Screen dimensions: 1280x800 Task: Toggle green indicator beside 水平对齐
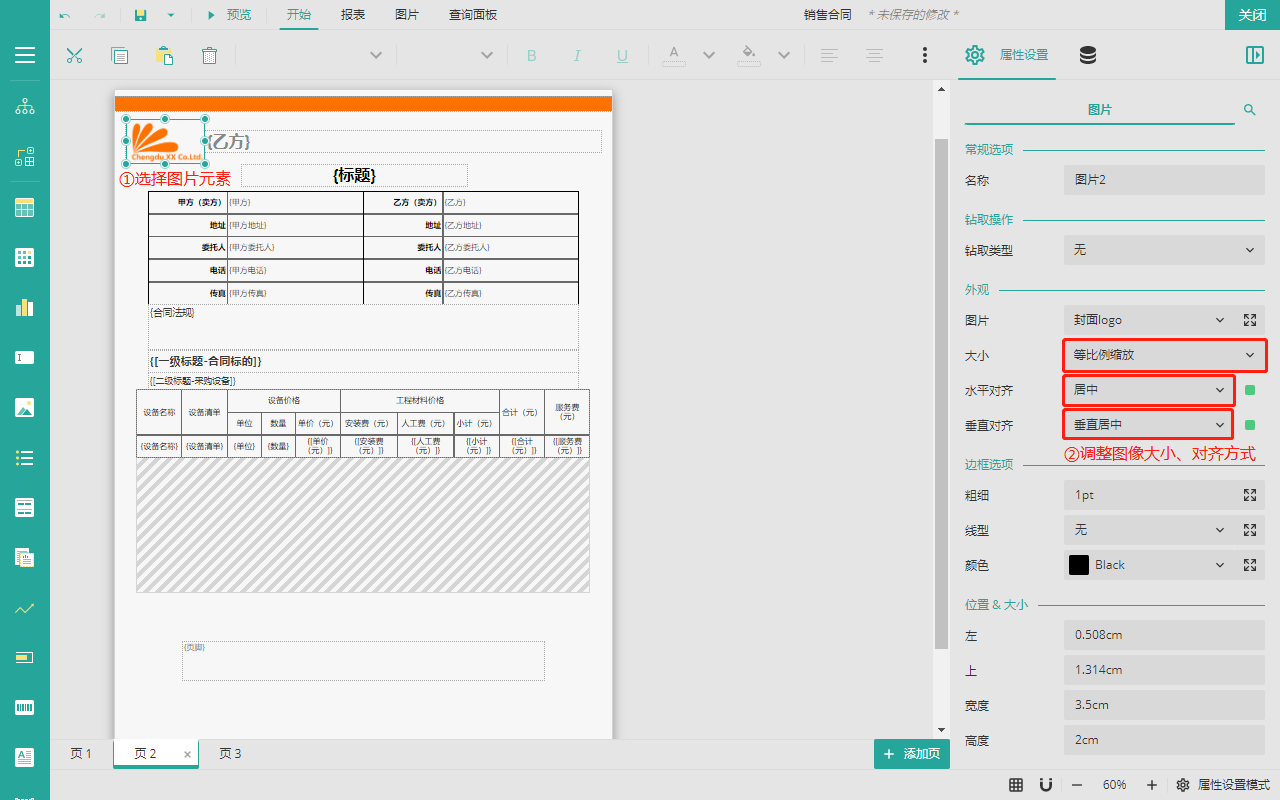point(1250,390)
